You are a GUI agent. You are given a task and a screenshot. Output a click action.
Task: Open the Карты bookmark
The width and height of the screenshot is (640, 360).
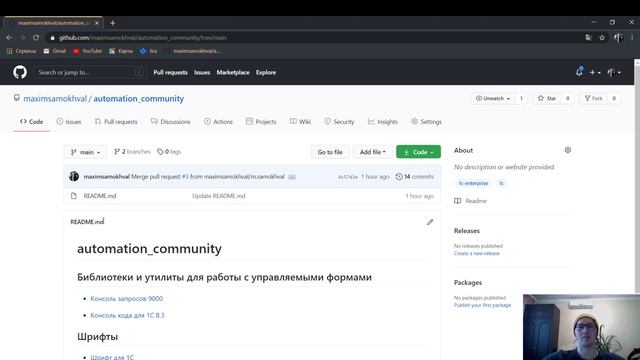121,51
